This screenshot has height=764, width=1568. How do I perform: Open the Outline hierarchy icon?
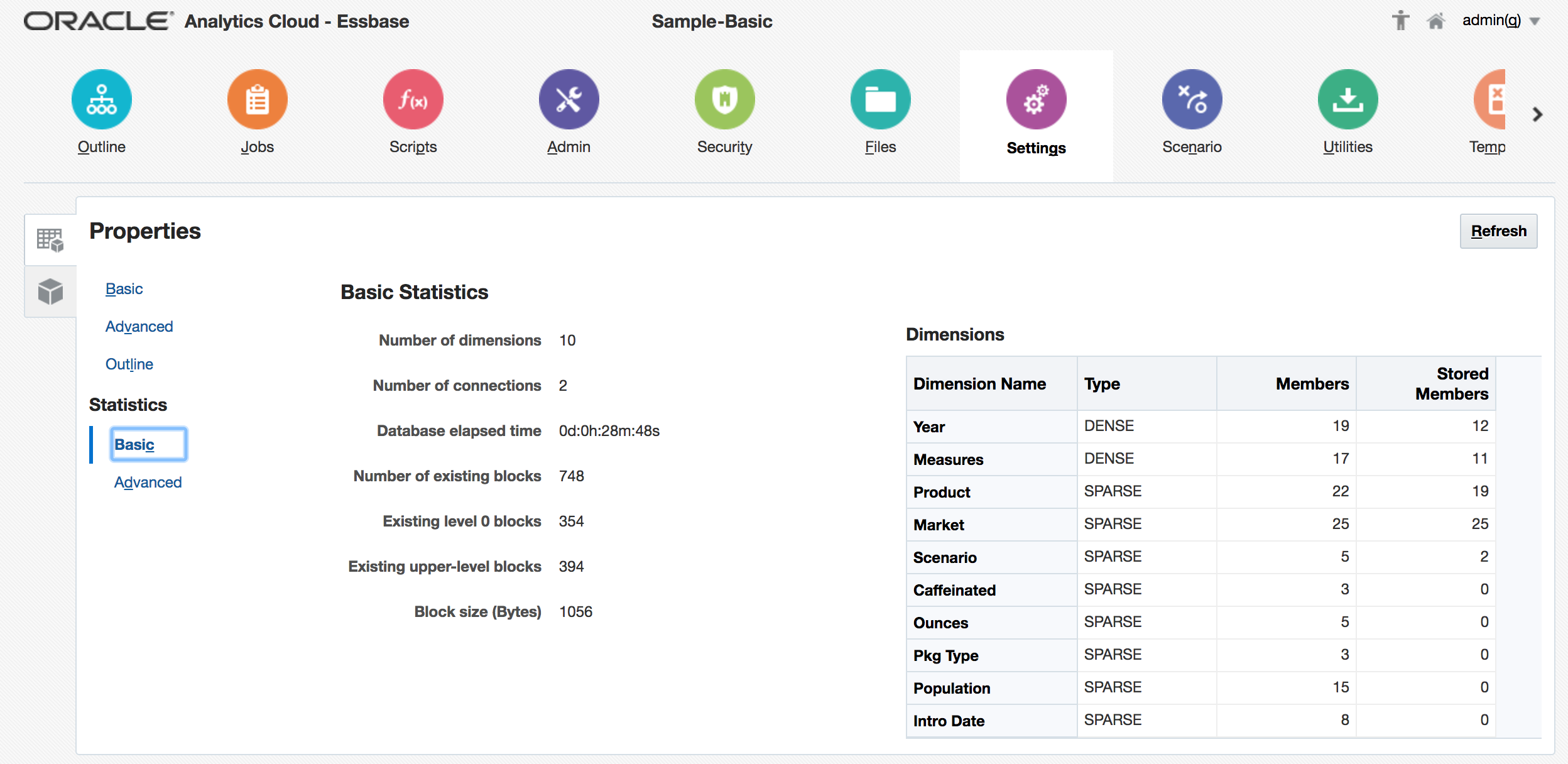click(101, 99)
